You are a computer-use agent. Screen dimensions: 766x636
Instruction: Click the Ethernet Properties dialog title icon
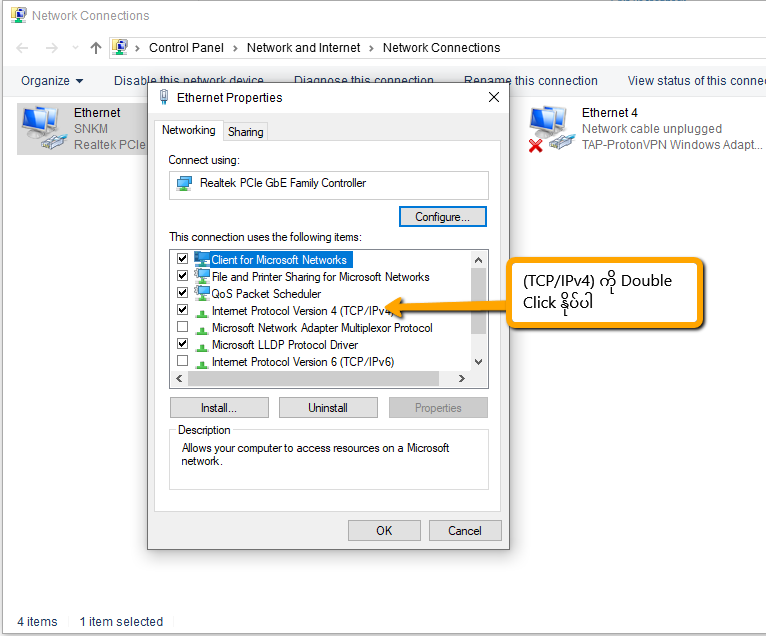coord(164,97)
